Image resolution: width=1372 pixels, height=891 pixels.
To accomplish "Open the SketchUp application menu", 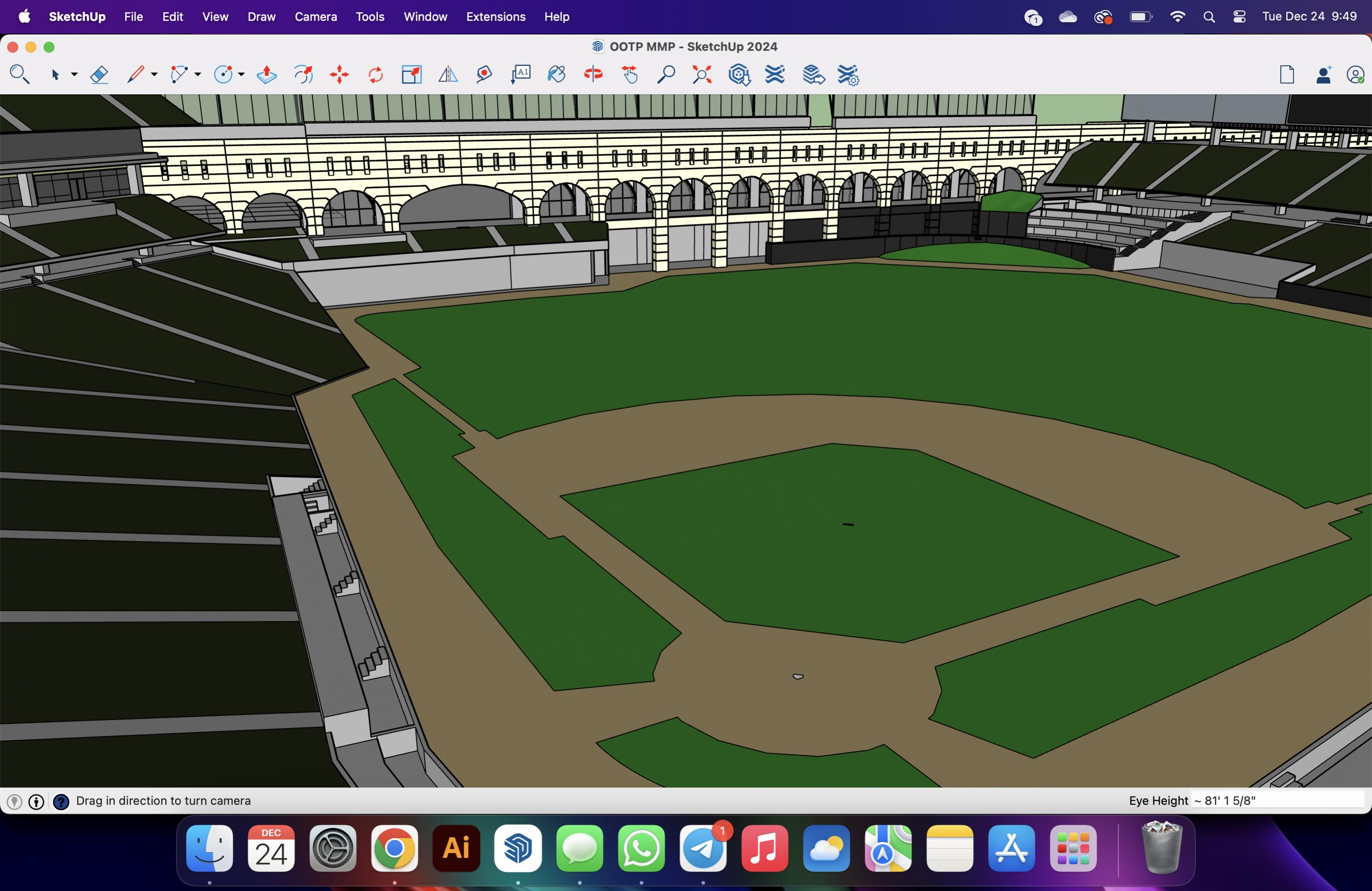I will coord(77,17).
